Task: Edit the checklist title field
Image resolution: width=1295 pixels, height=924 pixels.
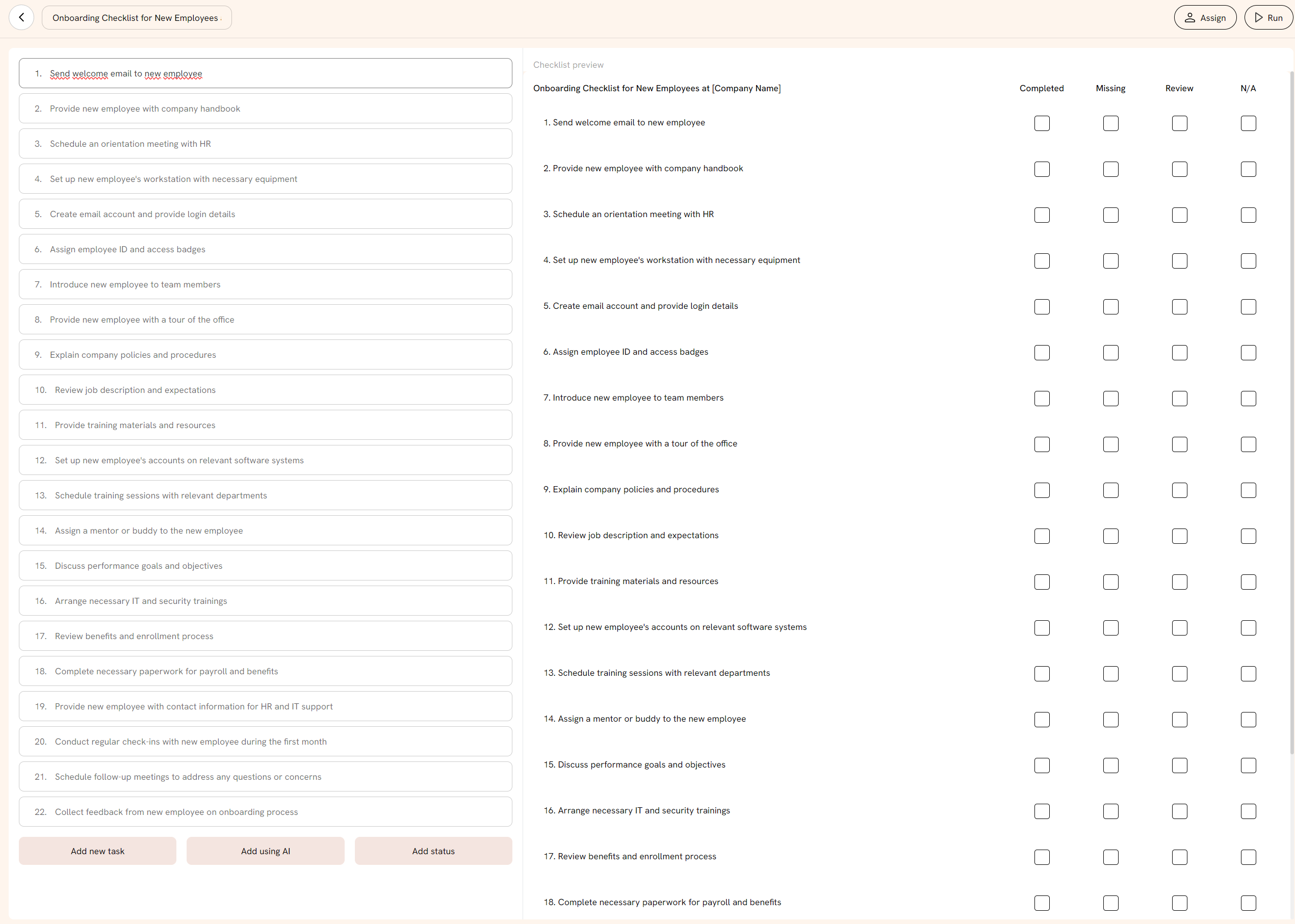Action: 137,18
